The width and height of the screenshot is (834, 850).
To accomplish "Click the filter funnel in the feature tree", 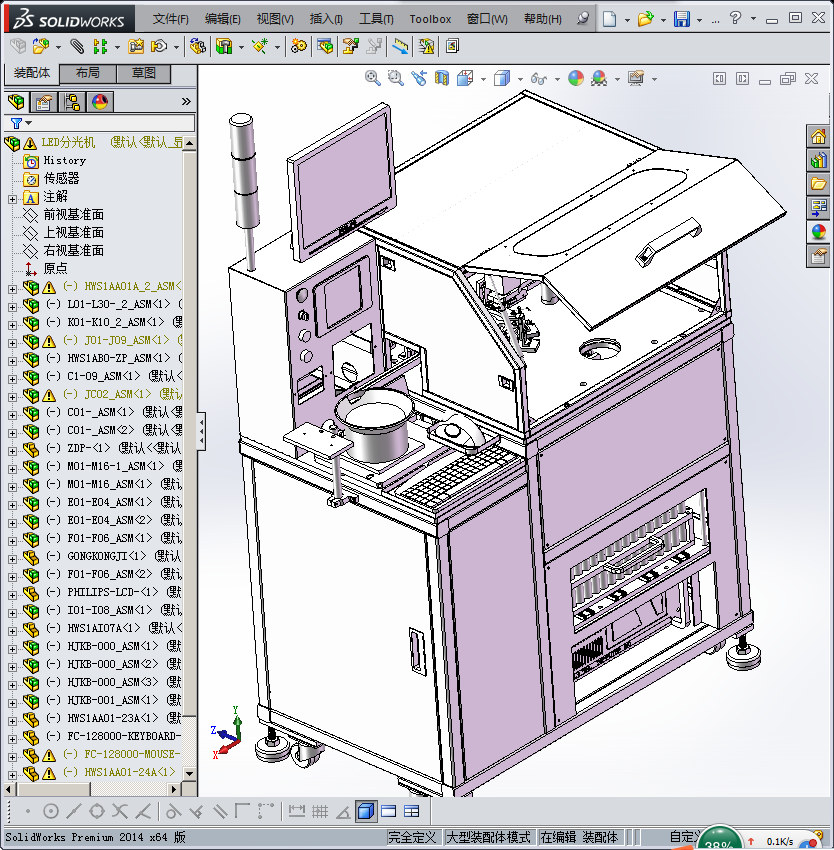I will click(x=16, y=123).
